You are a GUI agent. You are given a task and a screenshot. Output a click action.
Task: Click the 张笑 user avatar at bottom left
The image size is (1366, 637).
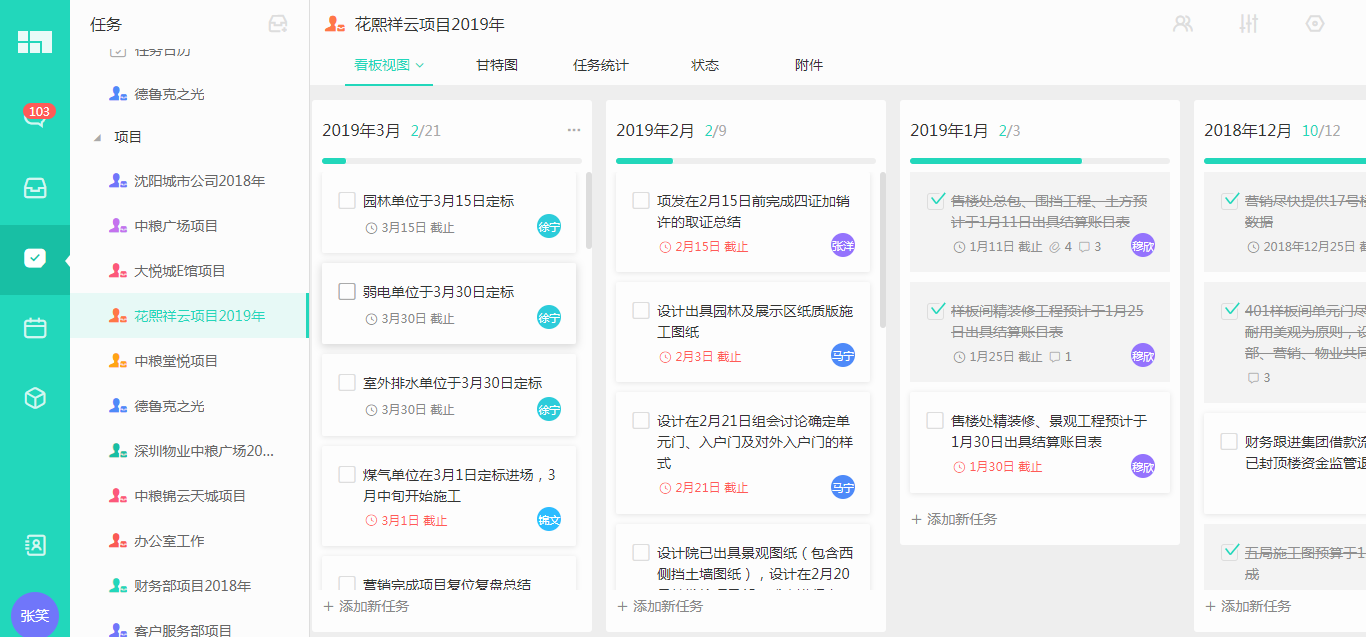(x=35, y=615)
